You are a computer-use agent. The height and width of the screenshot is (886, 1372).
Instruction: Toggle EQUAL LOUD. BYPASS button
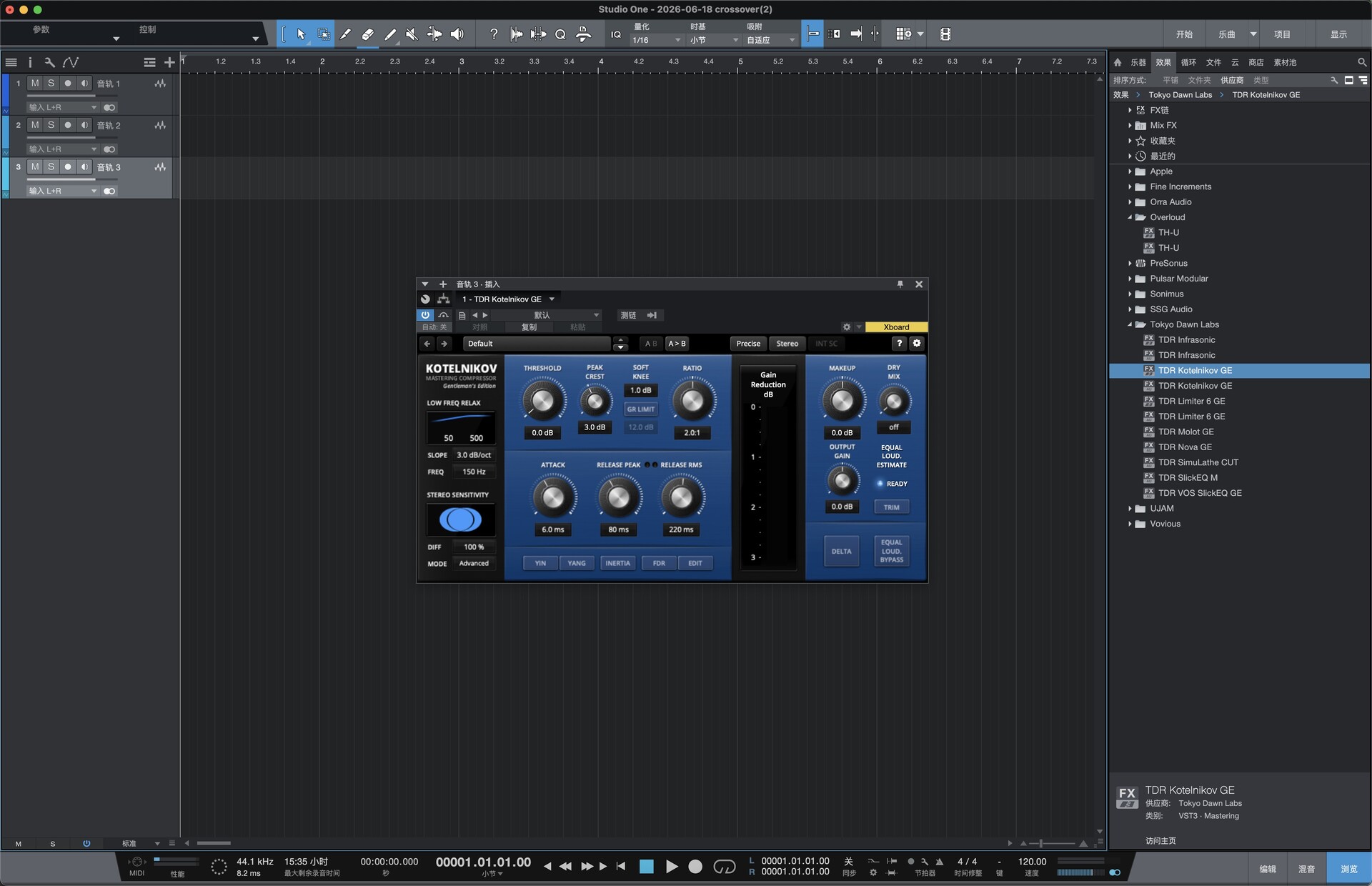point(892,552)
